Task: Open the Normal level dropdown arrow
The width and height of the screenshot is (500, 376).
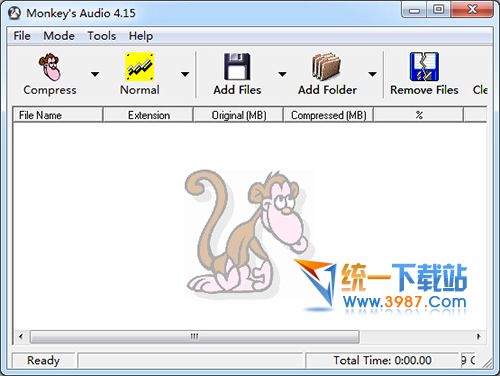Action: point(185,74)
